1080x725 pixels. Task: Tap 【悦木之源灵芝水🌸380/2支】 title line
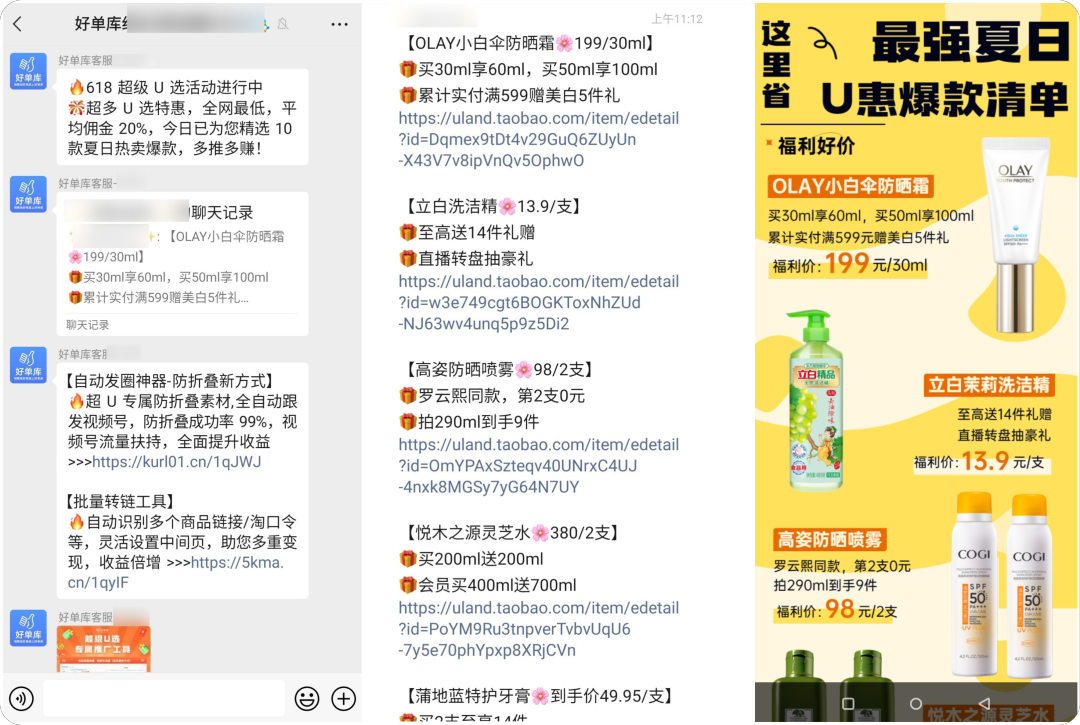point(511,533)
